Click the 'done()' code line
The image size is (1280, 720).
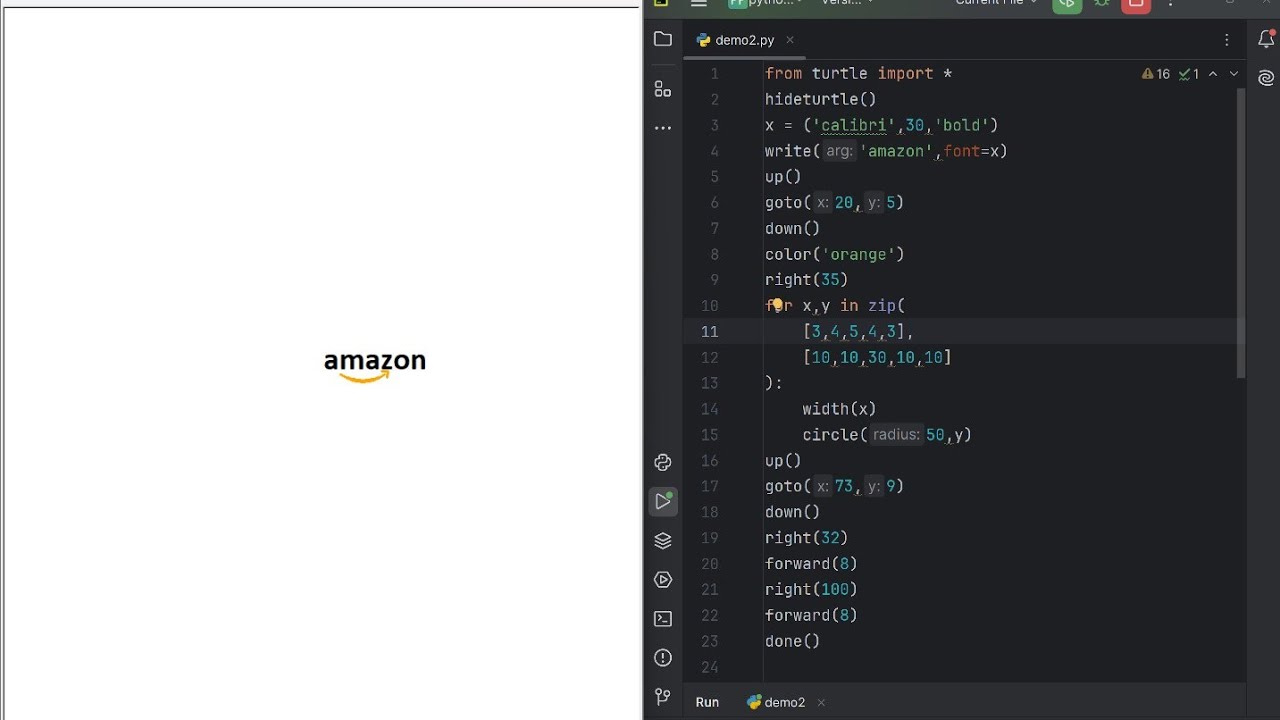(792, 642)
